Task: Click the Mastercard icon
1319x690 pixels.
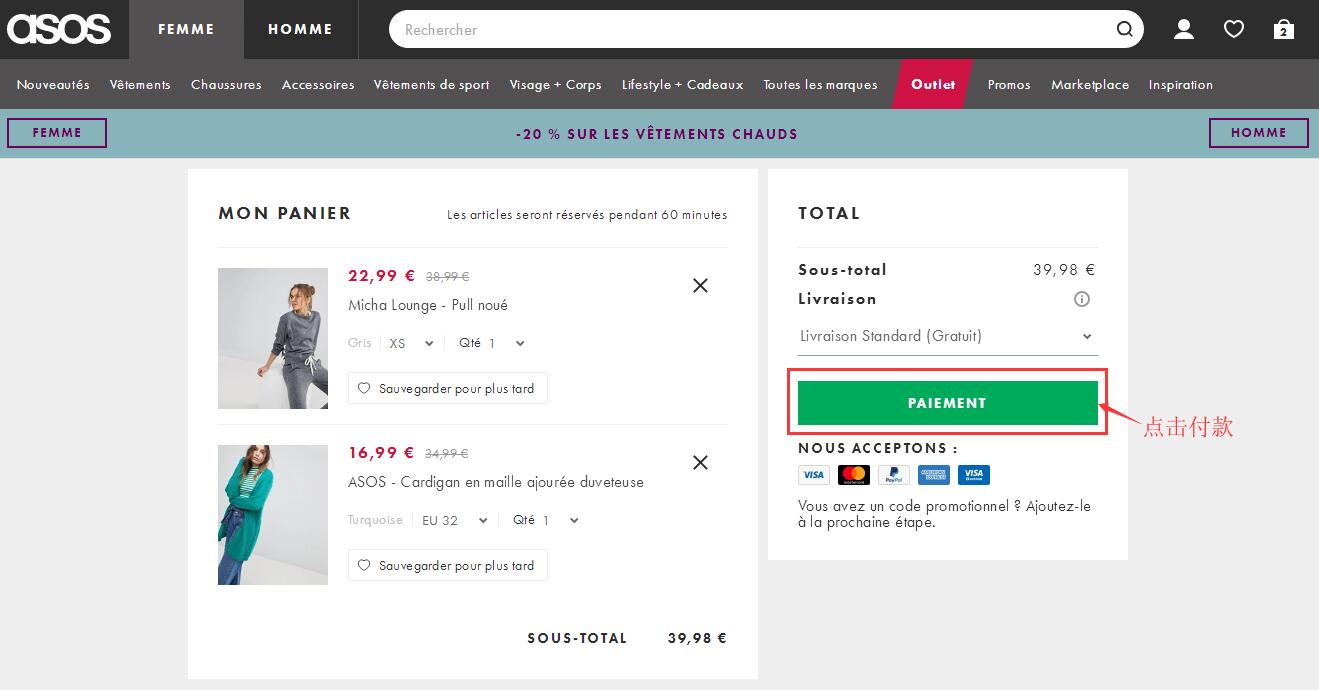Action: [854, 475]
